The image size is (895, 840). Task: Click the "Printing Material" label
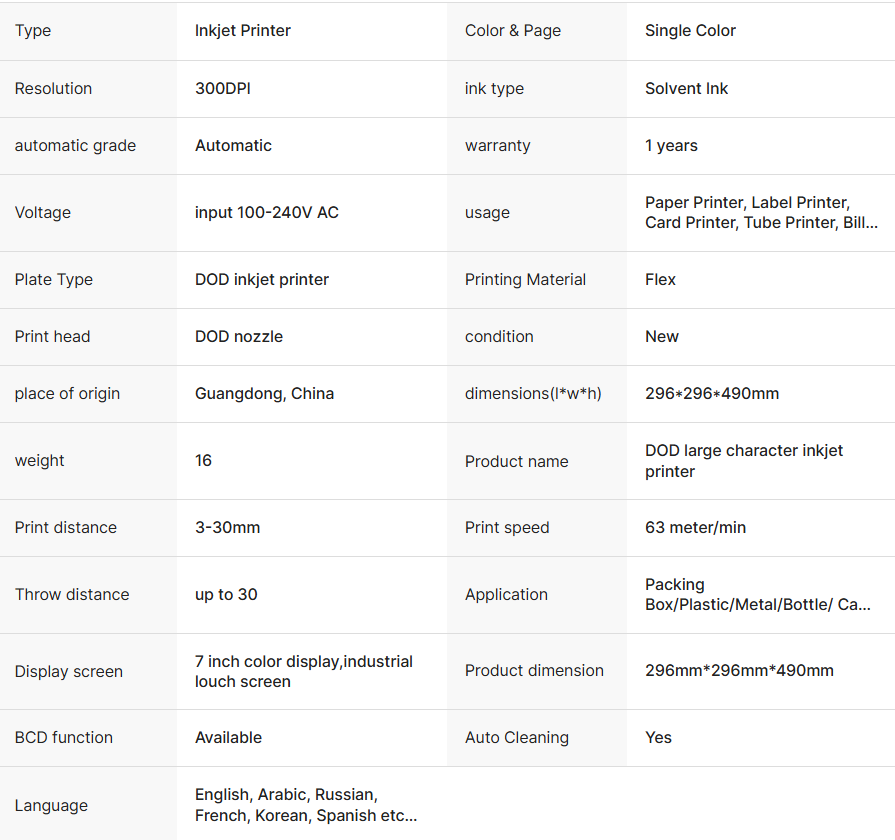coord(525,279)
